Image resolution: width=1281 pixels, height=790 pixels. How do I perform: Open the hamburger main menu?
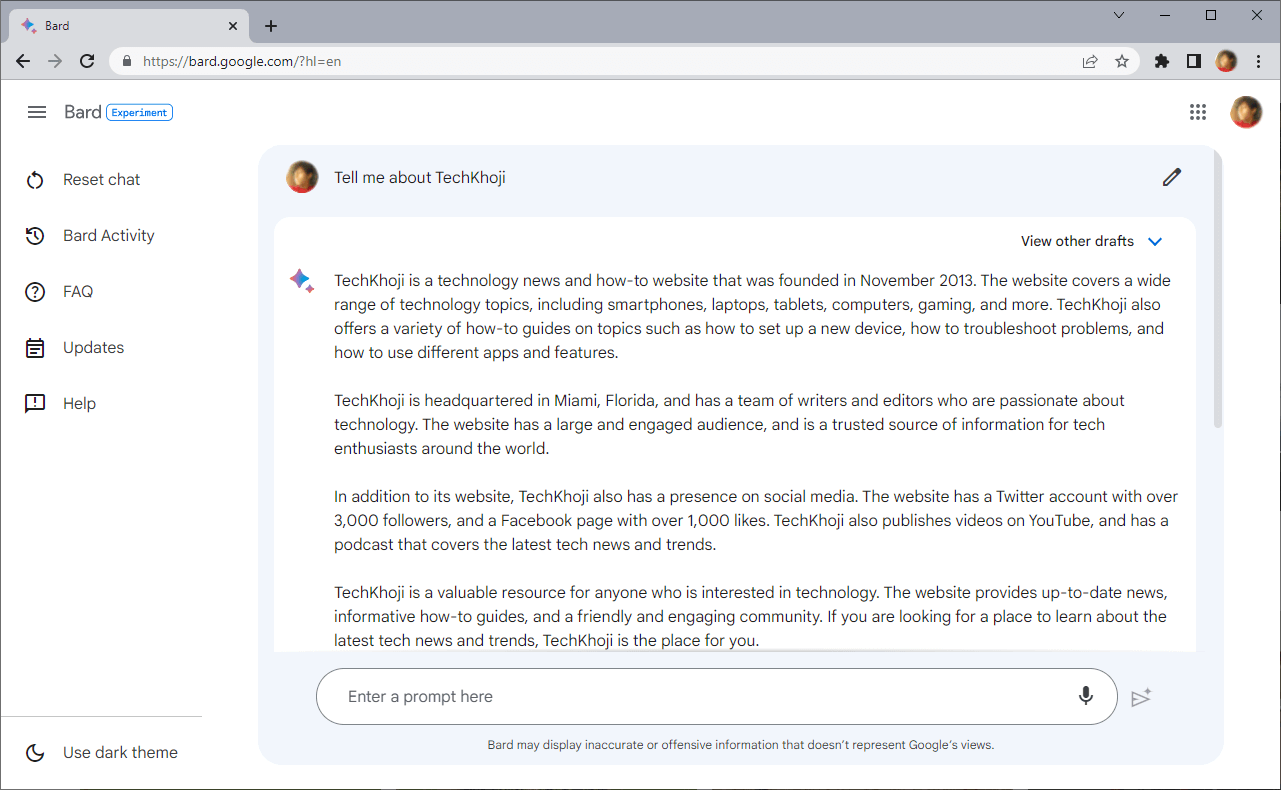pyautogui.click(x=37, y=112)
